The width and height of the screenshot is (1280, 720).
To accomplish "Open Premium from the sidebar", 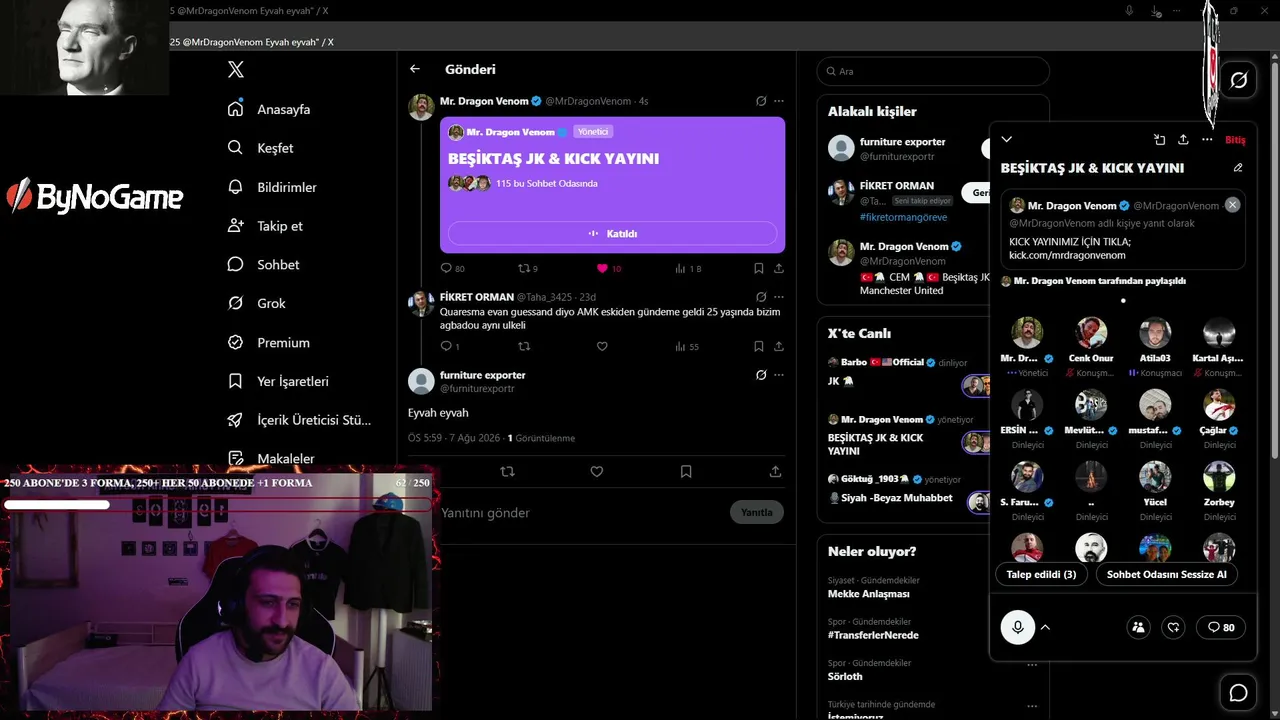I will (x=269, y=342).
